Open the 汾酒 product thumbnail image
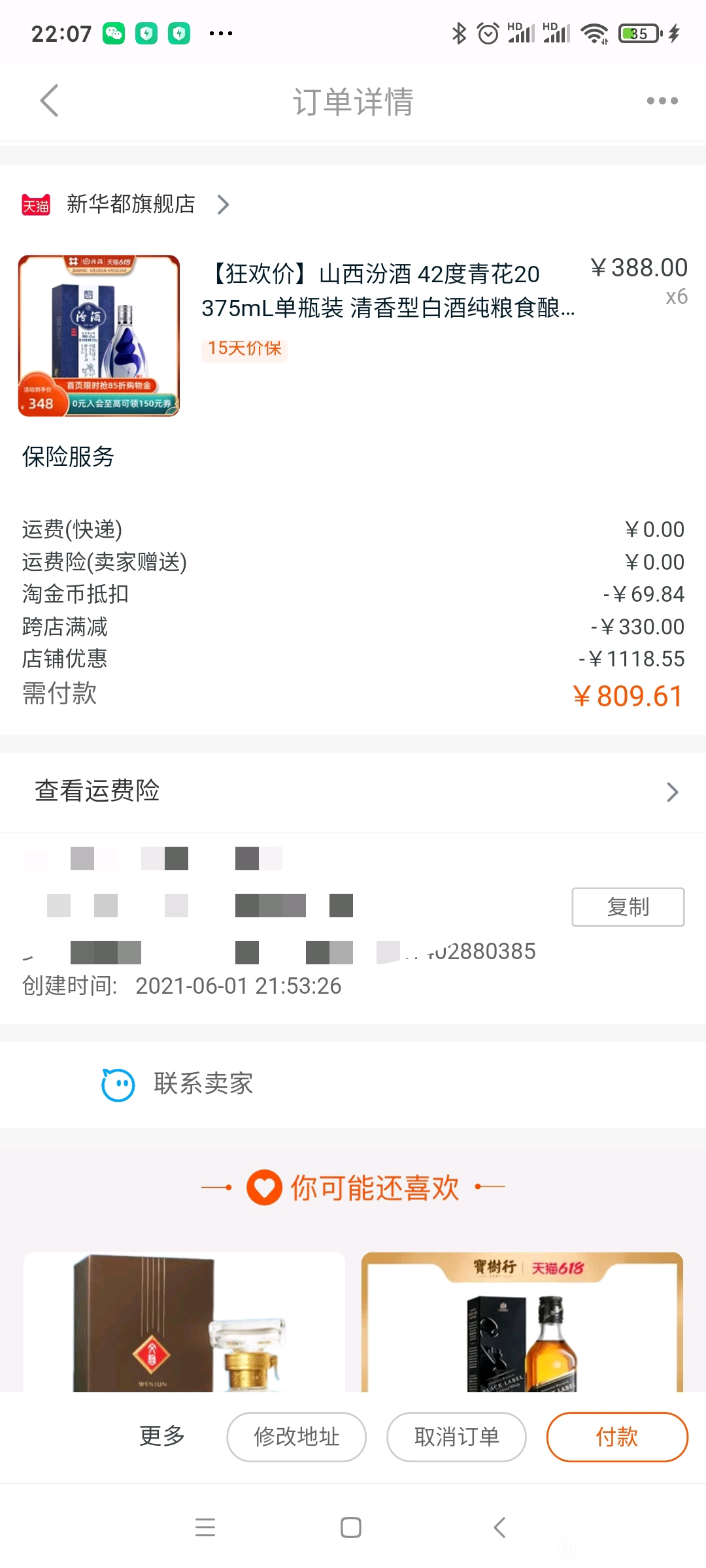This screenshot has width=706, height=1568. click(99, 336)
